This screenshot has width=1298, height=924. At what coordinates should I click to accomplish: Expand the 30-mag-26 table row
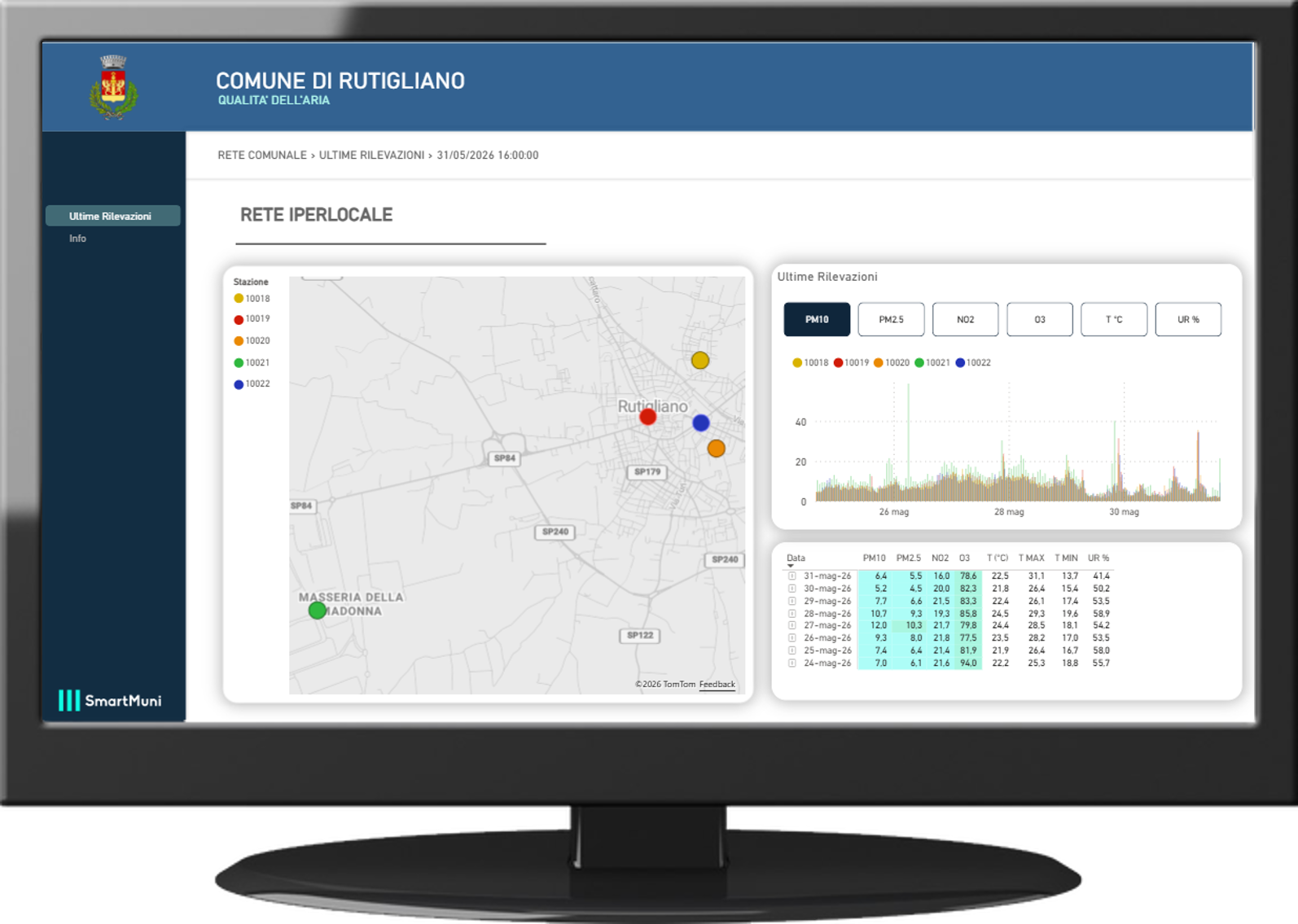coord(792,589)
